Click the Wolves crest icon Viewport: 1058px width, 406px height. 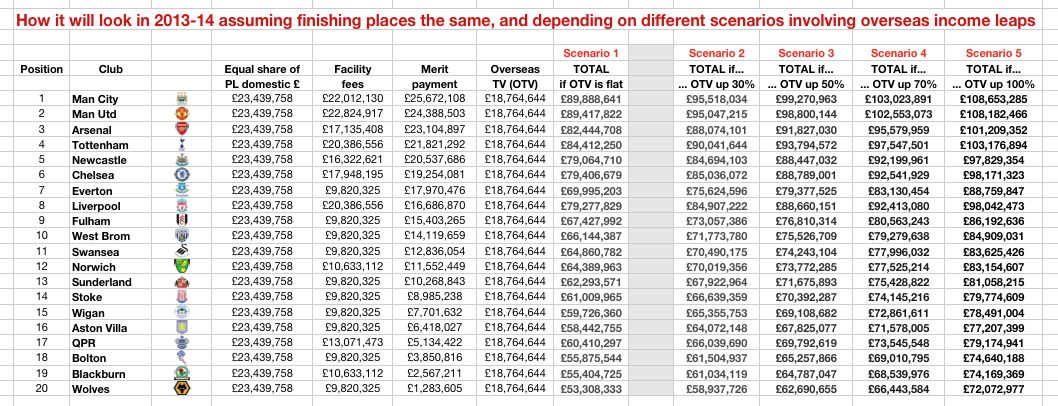pyautogui.click(x=181, y=389)
